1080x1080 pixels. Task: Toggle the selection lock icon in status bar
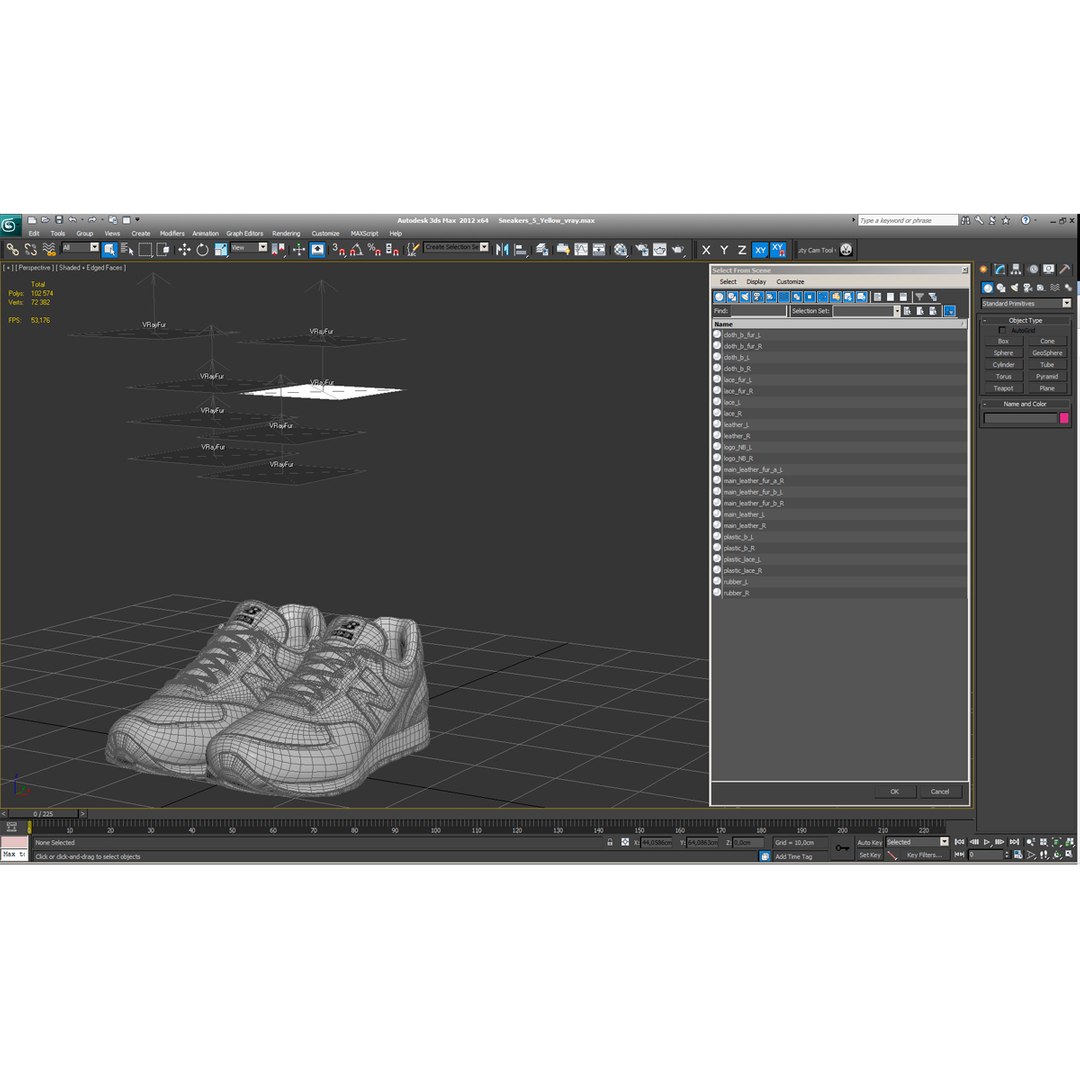[610, 842]
